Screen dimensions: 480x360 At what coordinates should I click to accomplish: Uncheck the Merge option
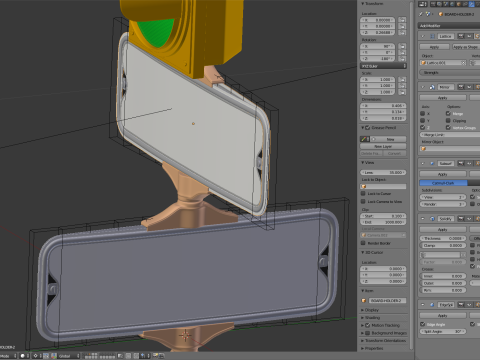(448, 114)
